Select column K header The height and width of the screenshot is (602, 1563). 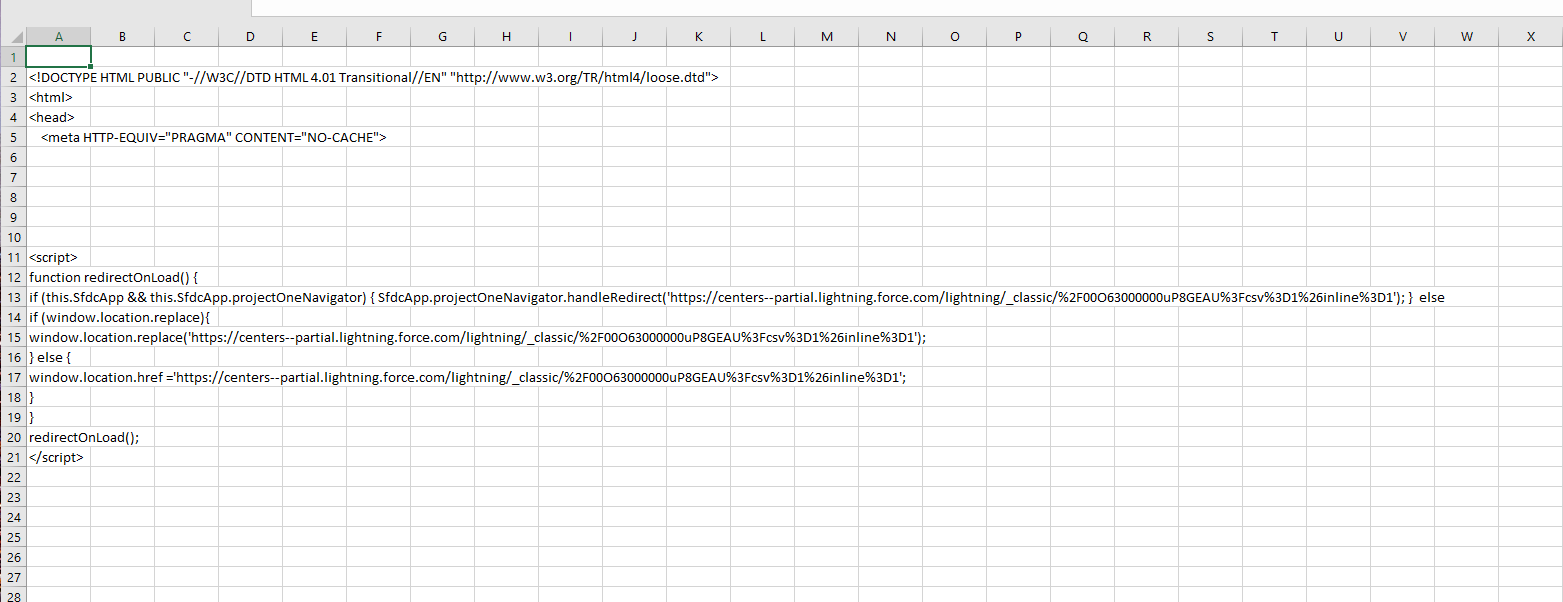698,37
